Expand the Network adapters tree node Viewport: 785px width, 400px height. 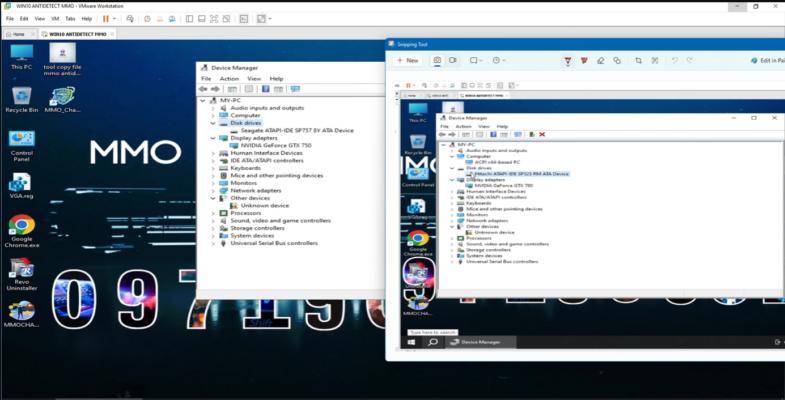(212, 190)
